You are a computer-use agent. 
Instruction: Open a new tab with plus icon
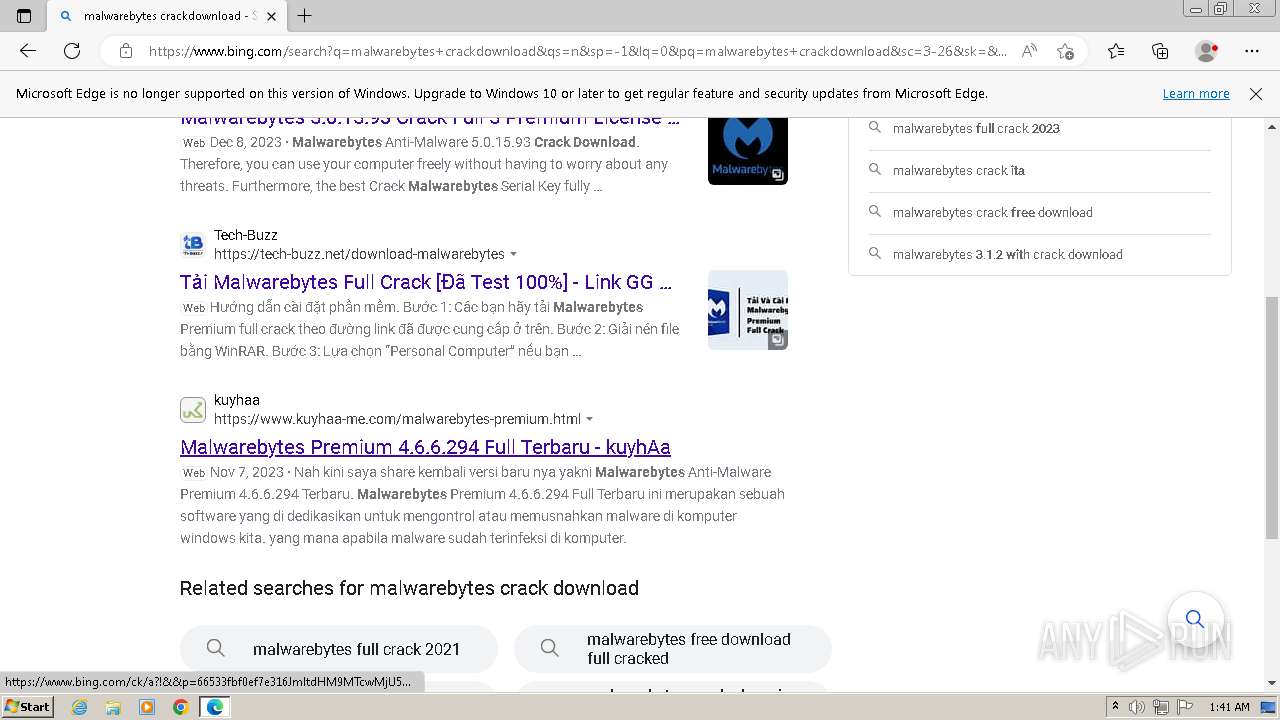pos(305,16)
